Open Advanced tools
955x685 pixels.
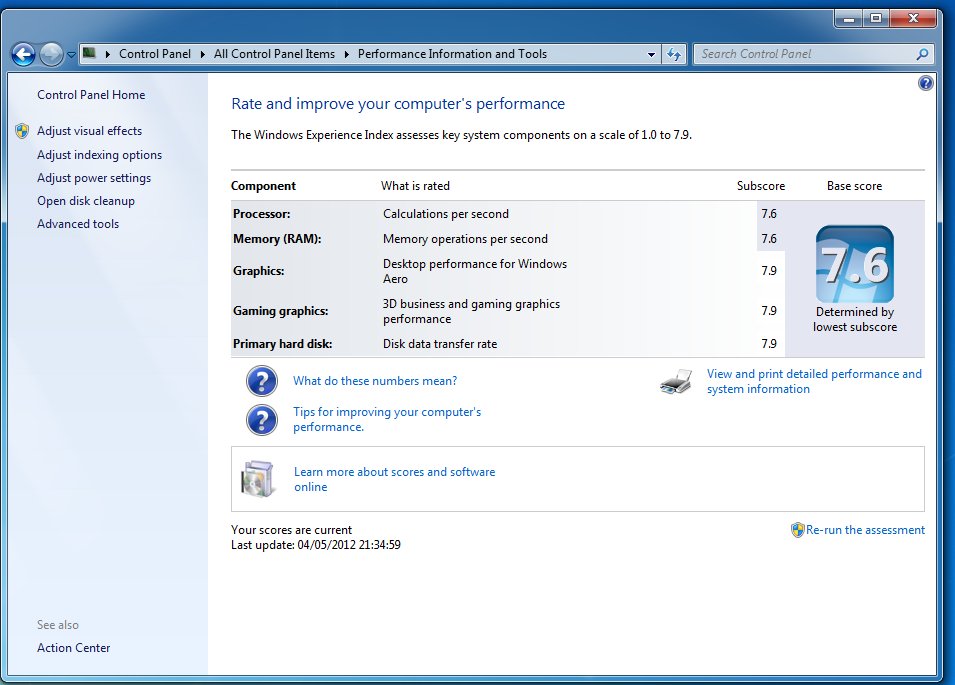[78, 224]
